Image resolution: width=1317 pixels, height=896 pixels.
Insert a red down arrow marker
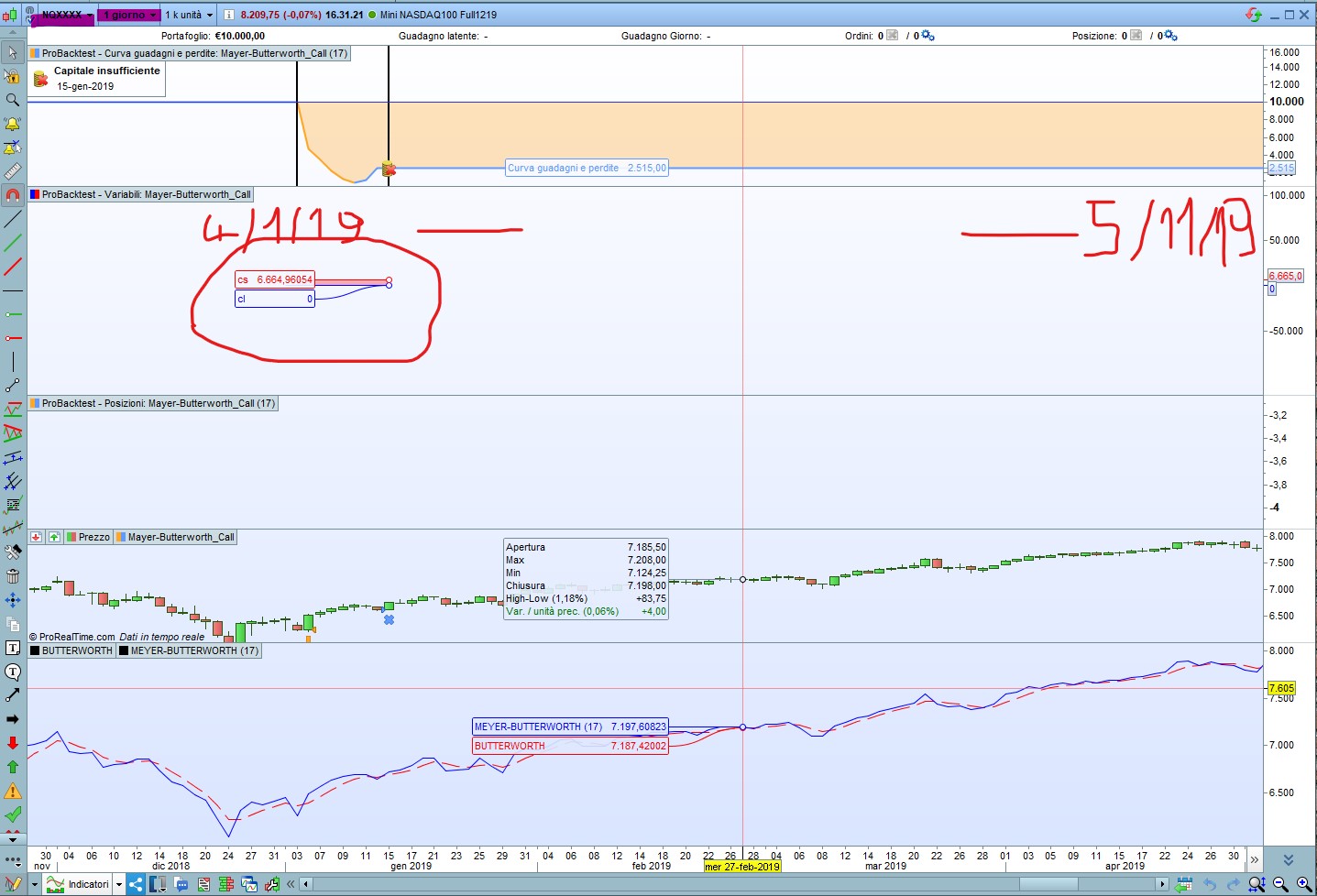13,743
